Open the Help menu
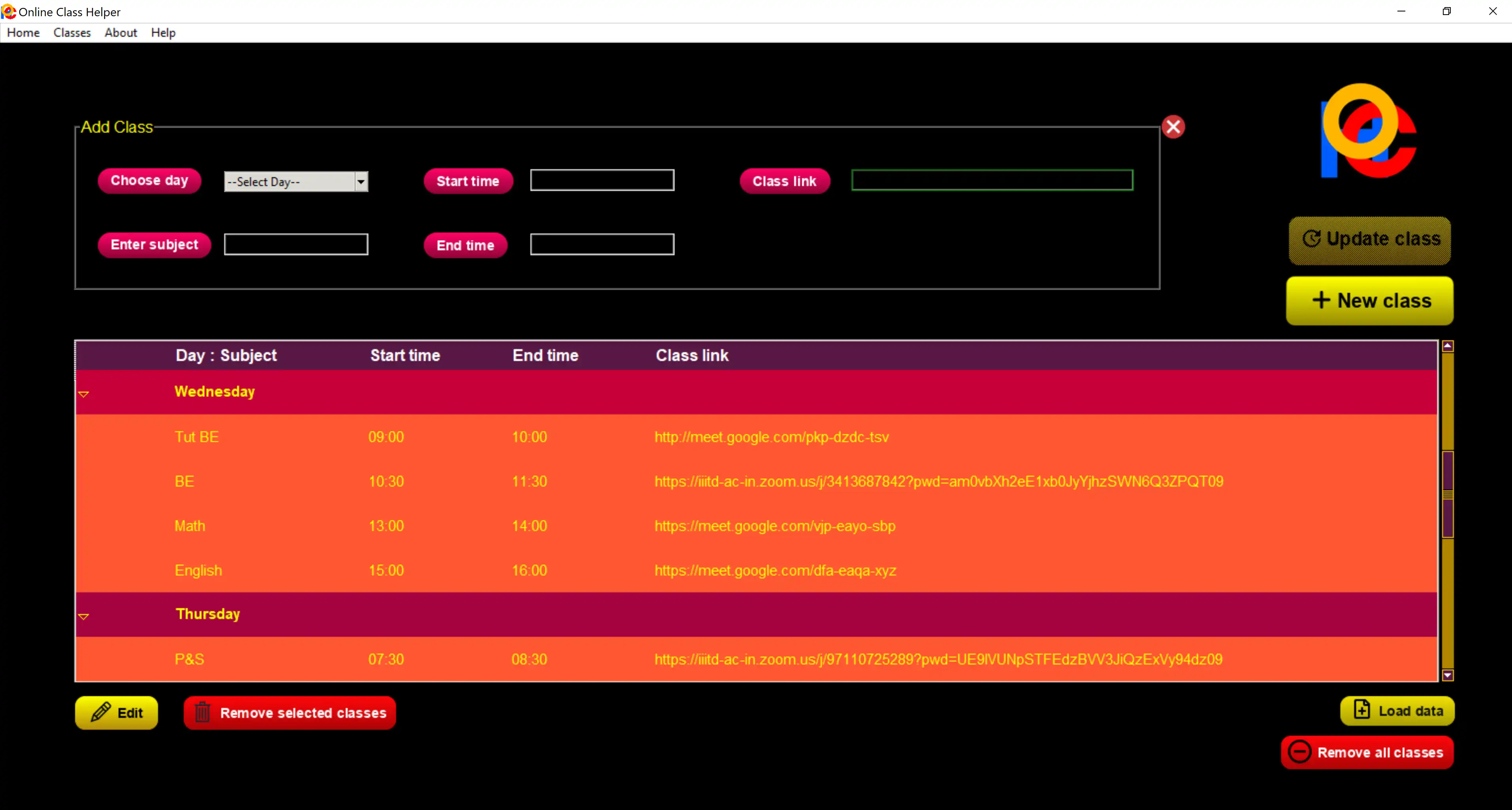 [163, 33]
